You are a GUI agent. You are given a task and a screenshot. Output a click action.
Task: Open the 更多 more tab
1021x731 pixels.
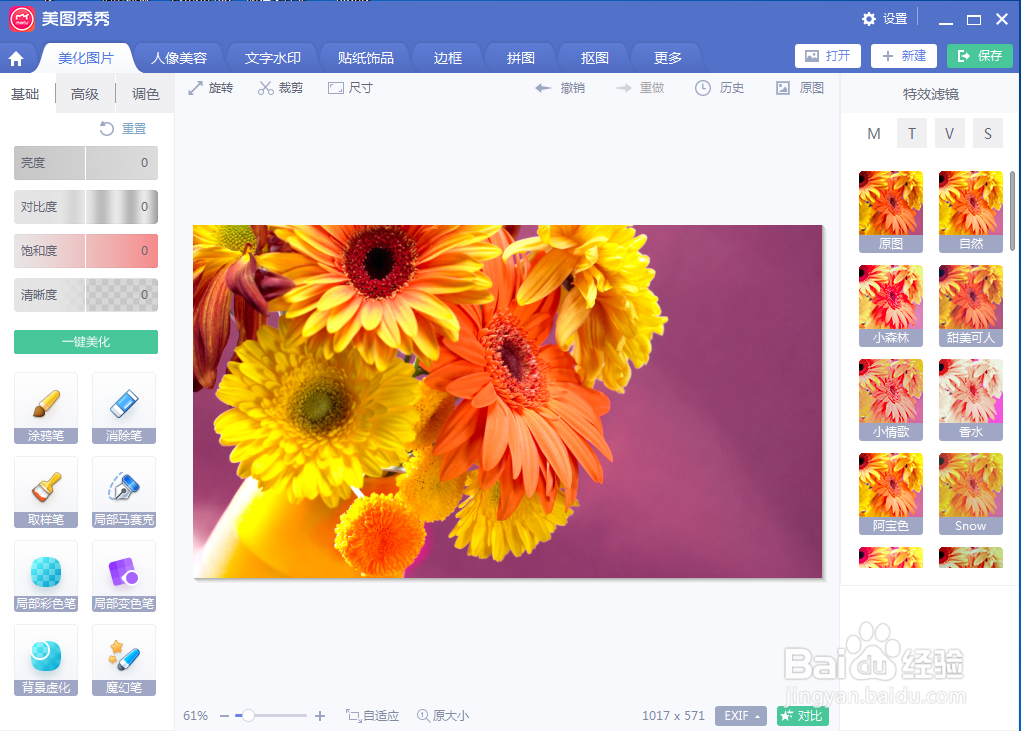click(667, 58)
